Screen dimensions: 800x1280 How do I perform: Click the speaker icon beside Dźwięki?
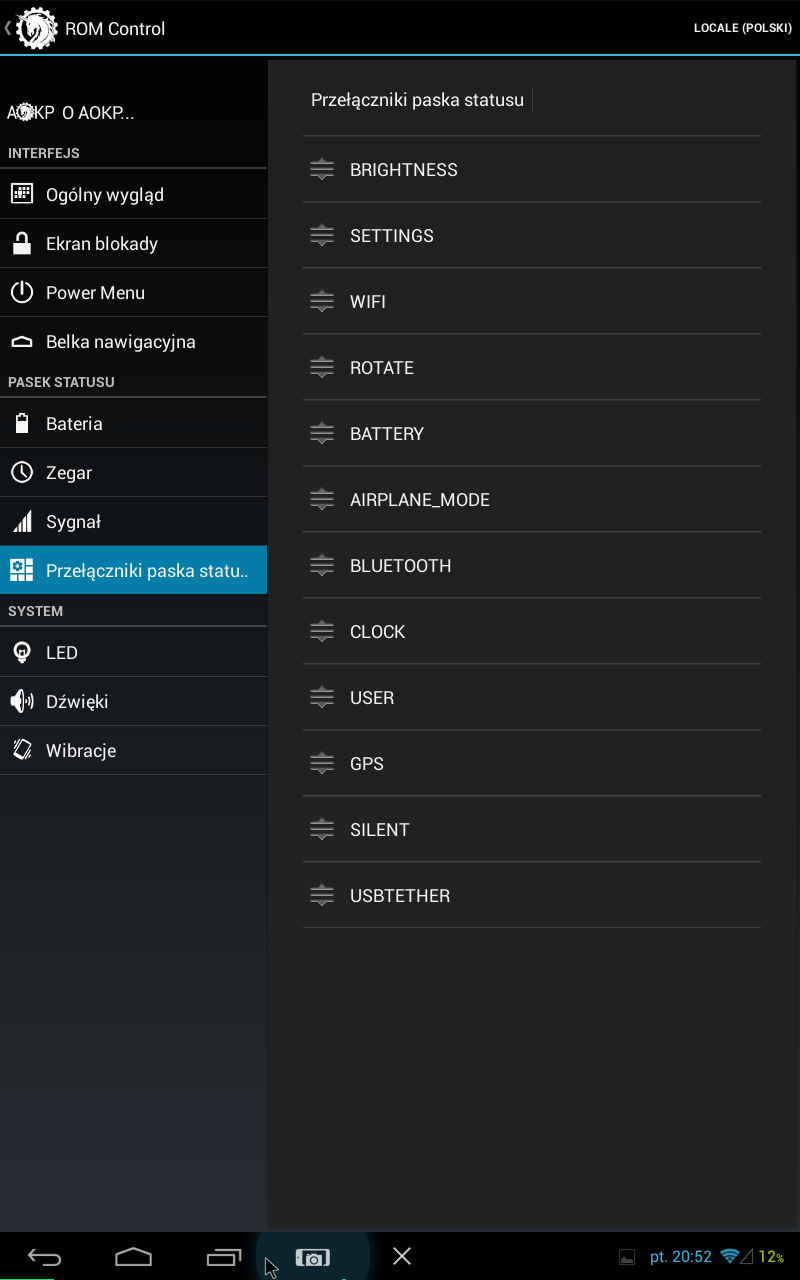tap(21, 701)
